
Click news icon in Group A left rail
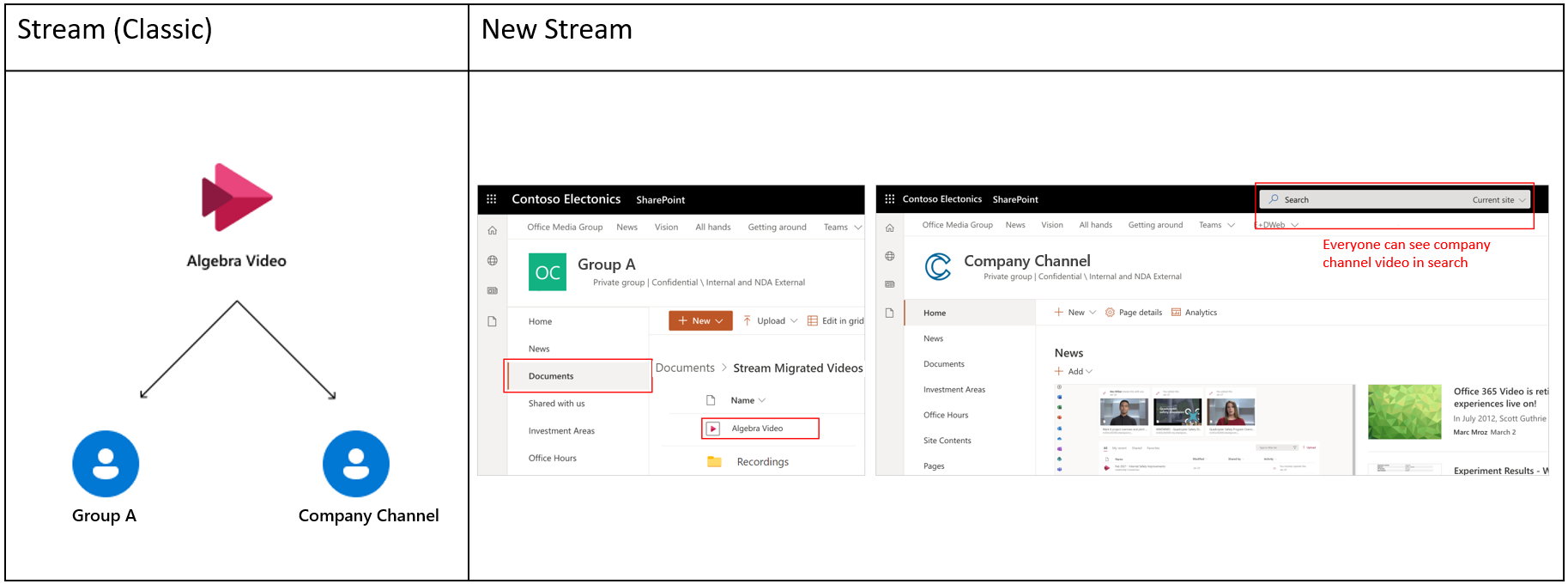(x=493, y=290)
